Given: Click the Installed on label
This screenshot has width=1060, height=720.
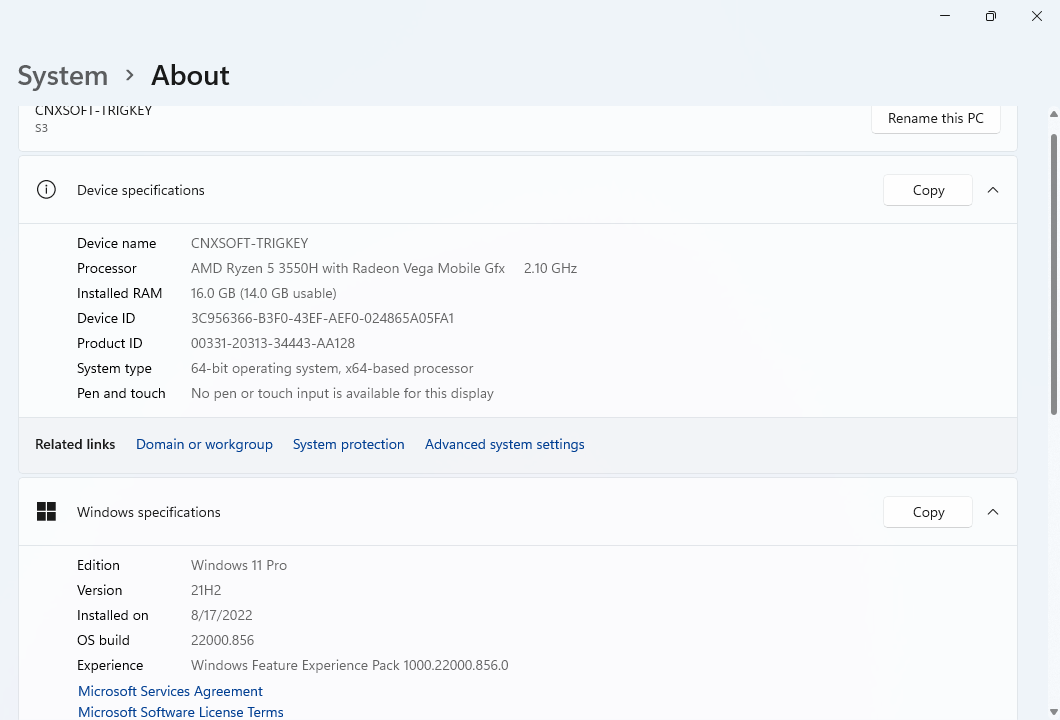Looking at the screenshot, I should pos(112,615).
